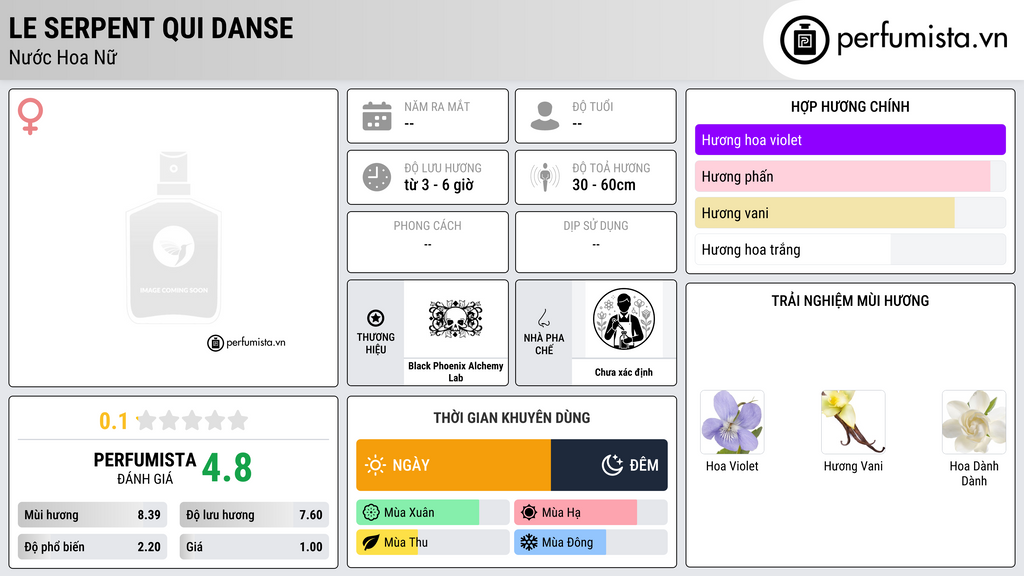Image resolution: width=1024 pixels, height=576 pixels.
Task: Click the Dịp sử dụng occasion card
Action: point(596,242)
